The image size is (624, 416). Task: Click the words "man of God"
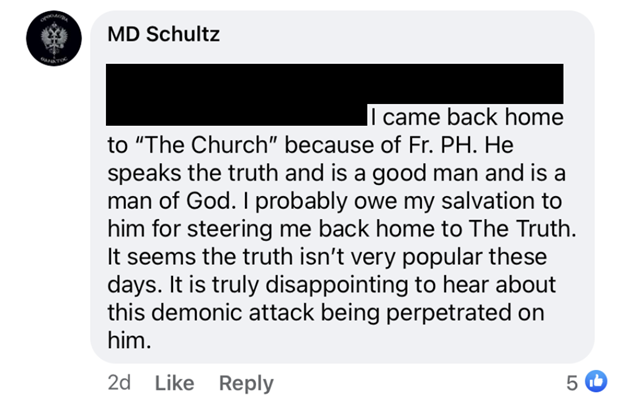169,201
